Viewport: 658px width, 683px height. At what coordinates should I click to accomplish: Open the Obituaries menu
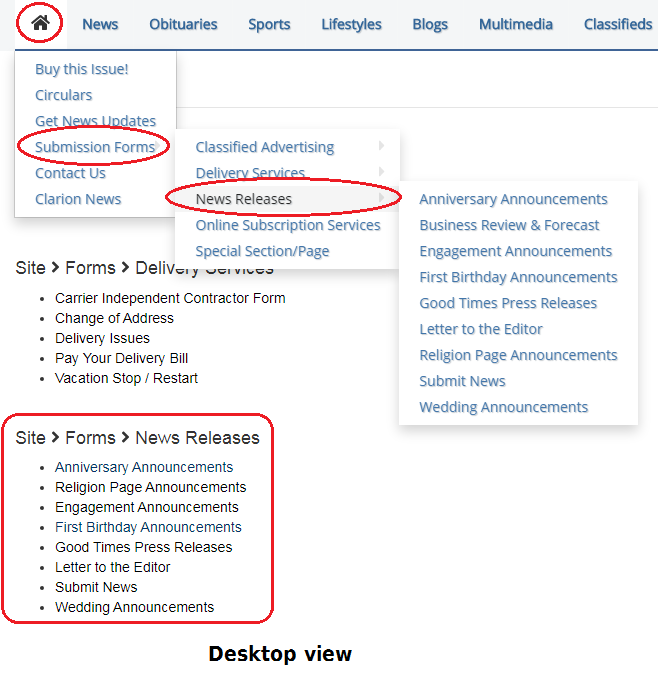coord(183,24)
